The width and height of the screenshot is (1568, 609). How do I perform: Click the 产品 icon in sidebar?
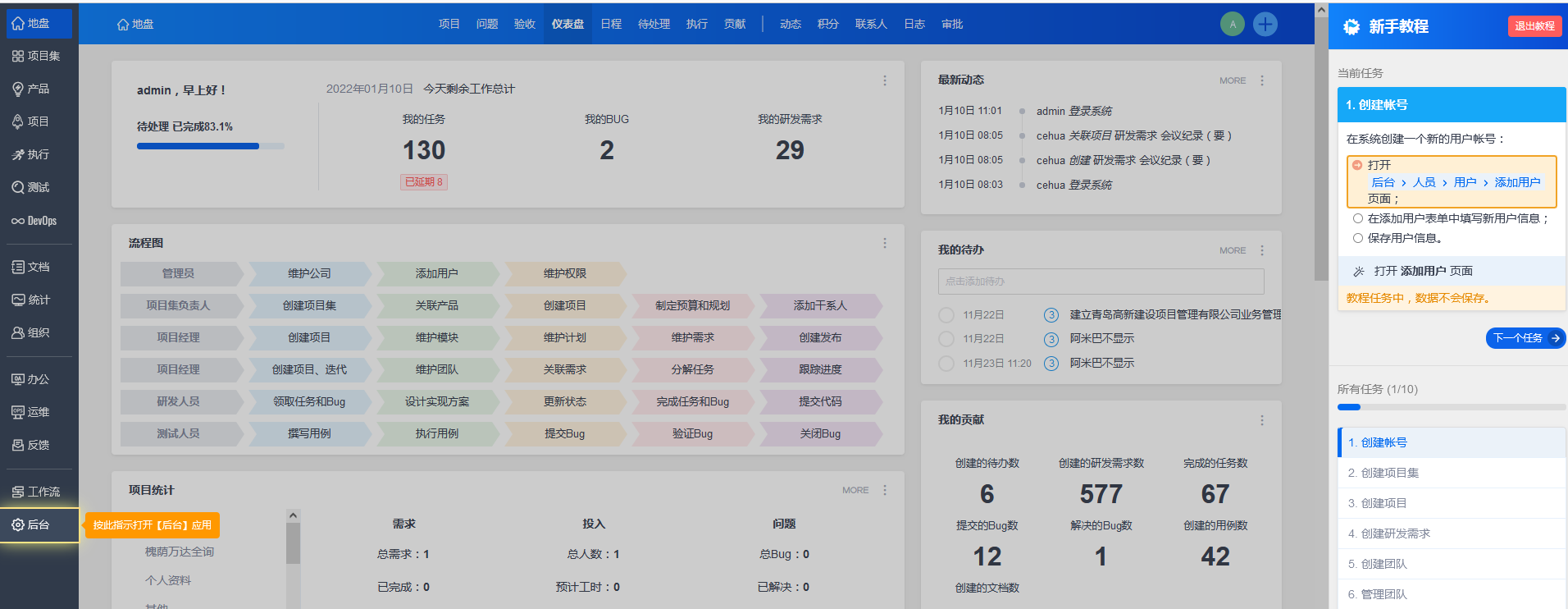pyautogui.click(x=17, y=89)
